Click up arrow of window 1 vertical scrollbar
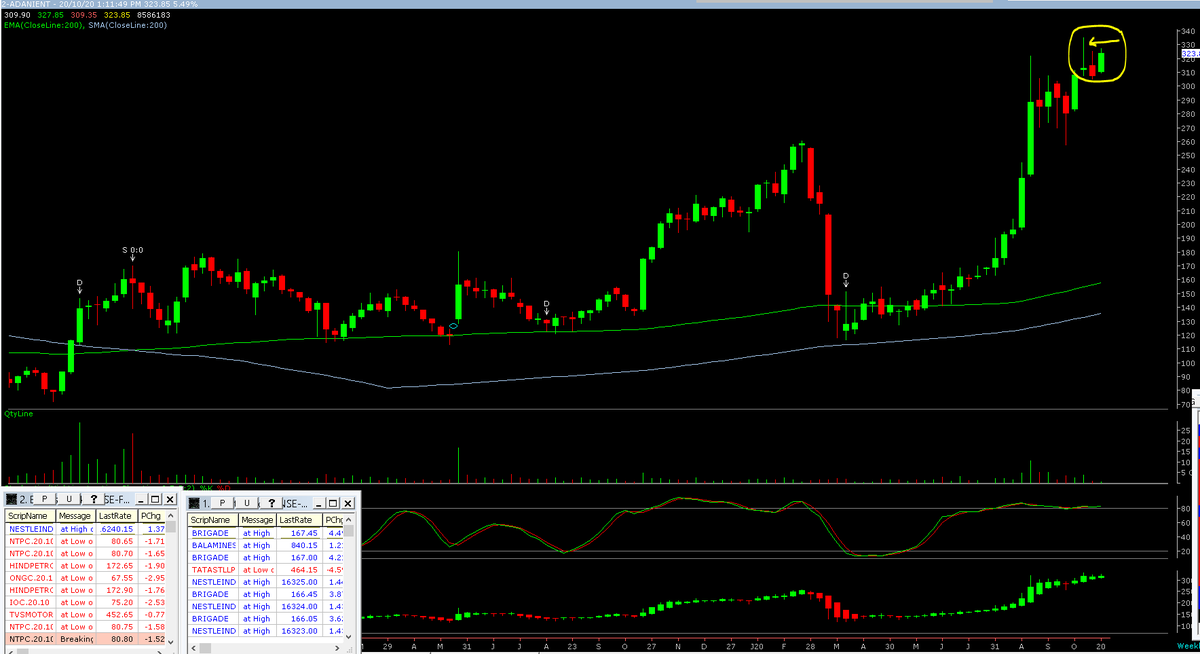 (x=348, y=520)
